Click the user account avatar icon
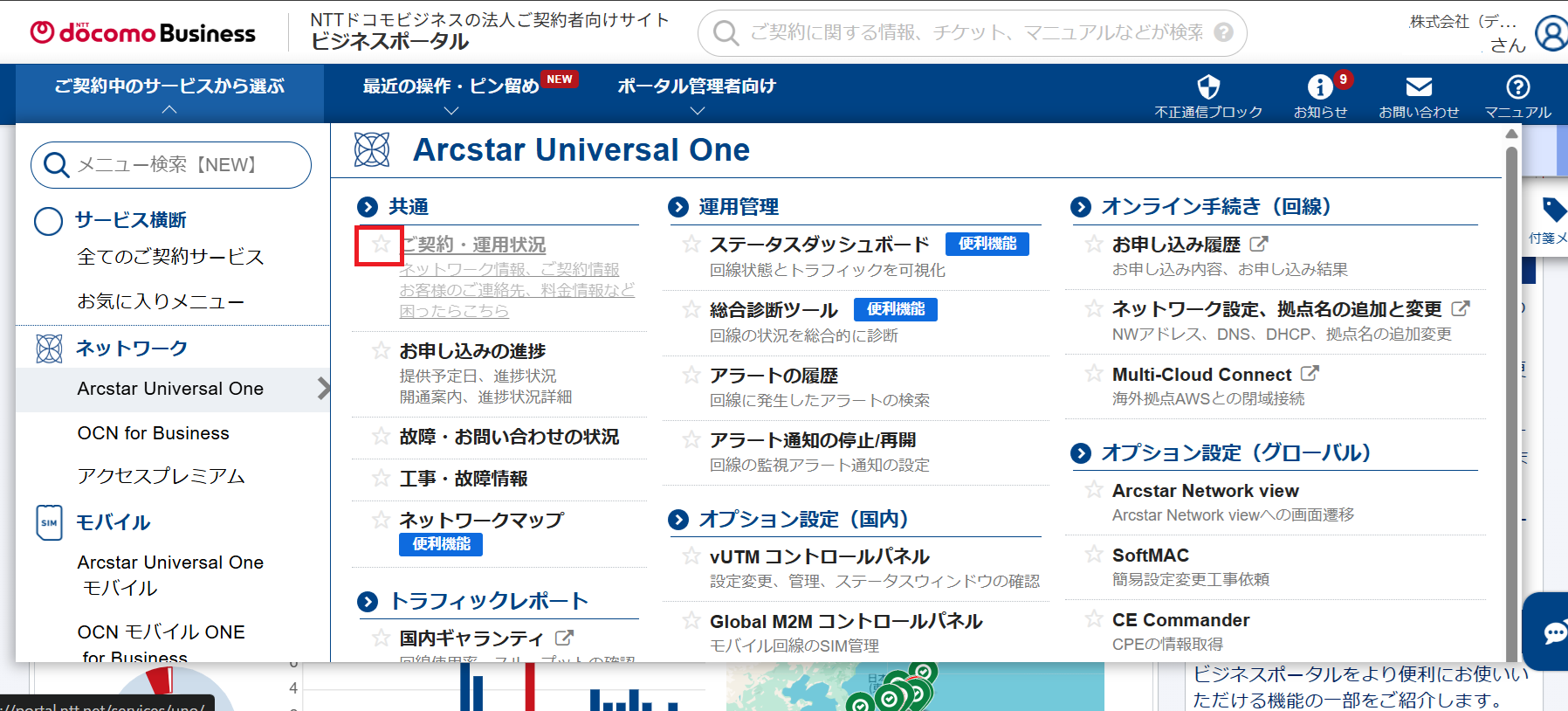 [x=1552, y=34]
